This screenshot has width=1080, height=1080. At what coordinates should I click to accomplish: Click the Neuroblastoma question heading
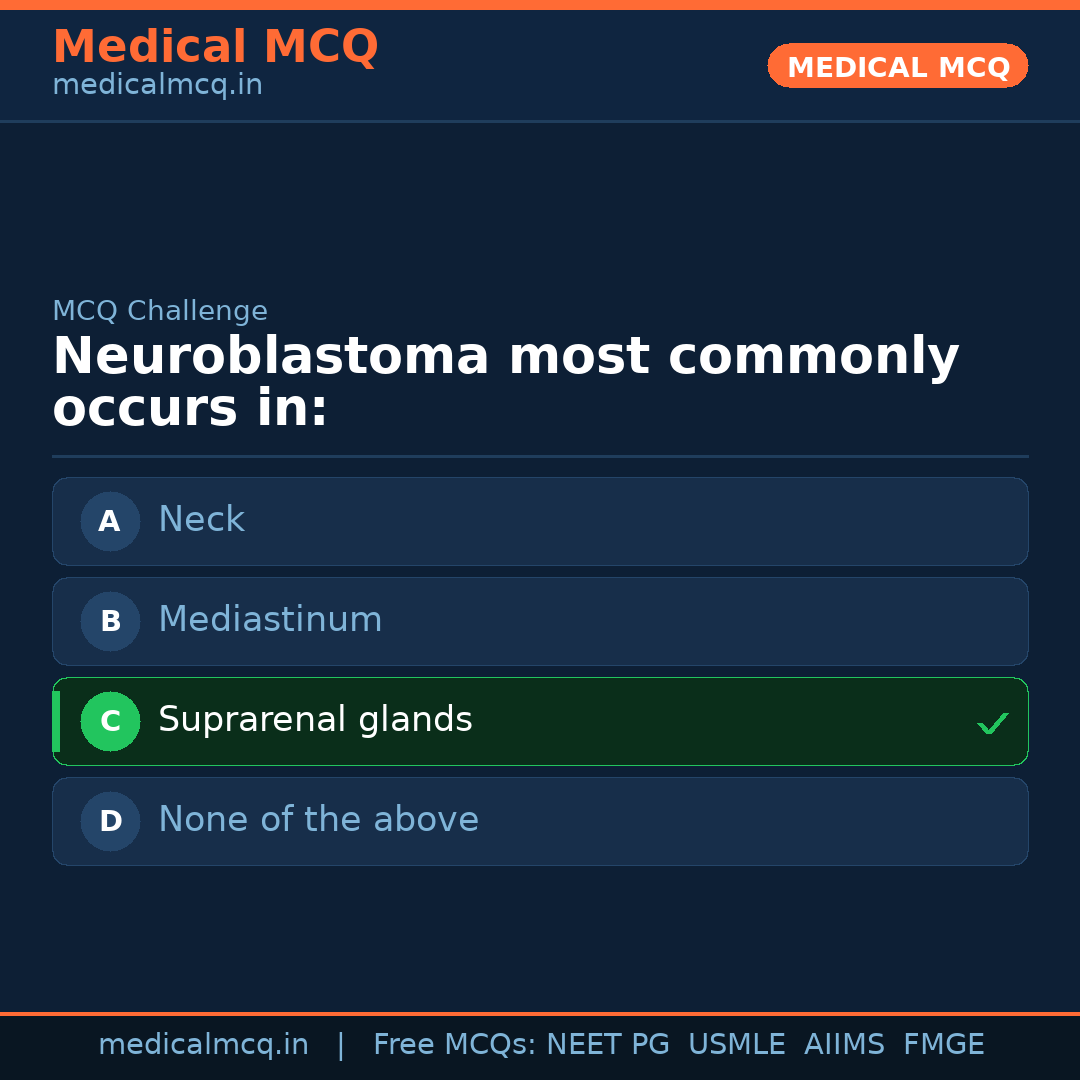505,382
